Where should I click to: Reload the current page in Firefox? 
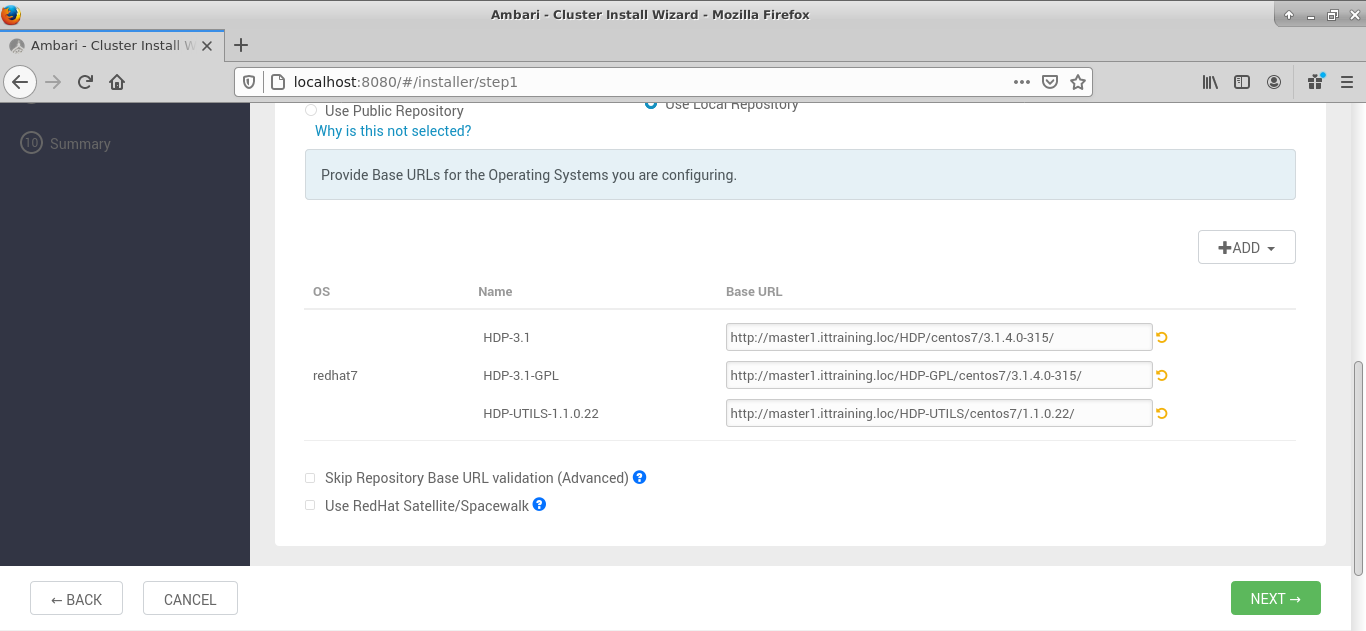tap(86, 82)
